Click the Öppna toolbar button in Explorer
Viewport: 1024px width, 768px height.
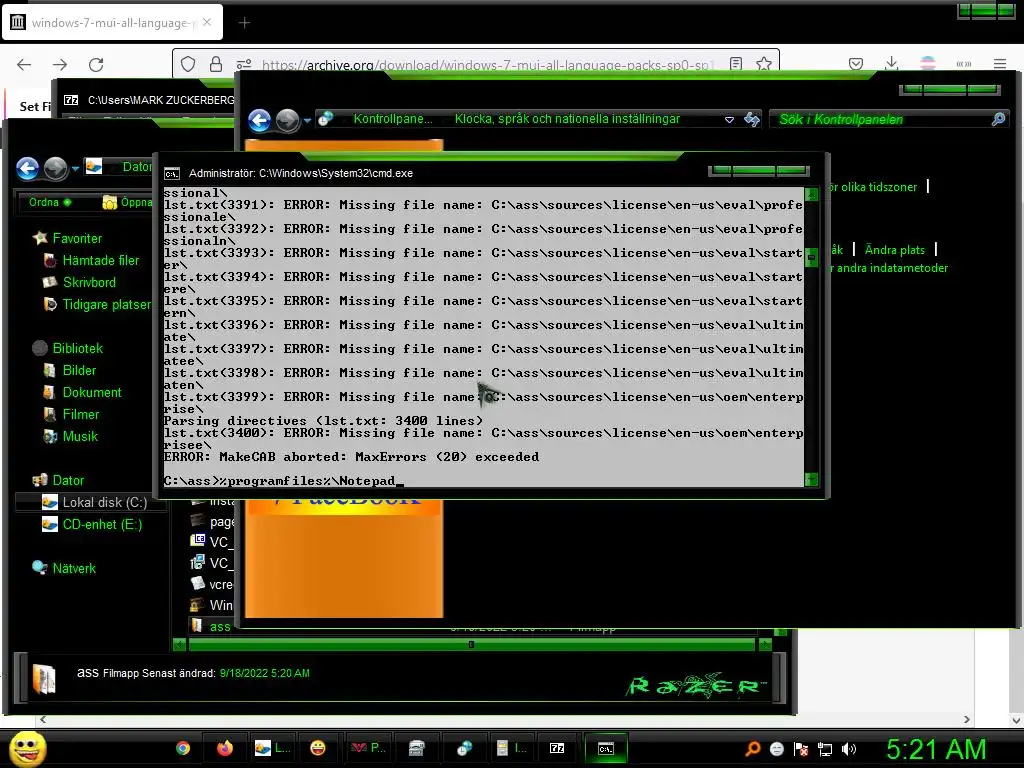pos(128,202)
